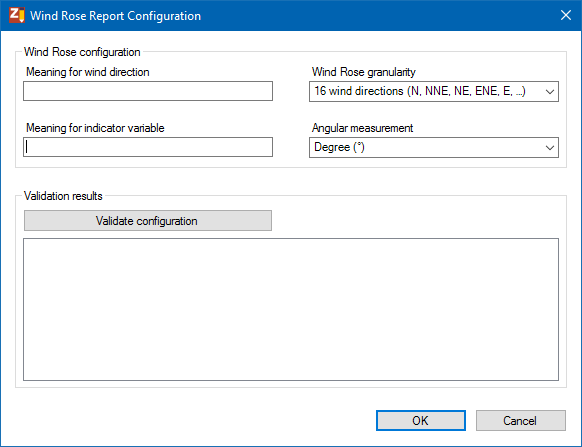The width and height of the screenshot is (582, 447).
Task: Open the Angular measurement dropdown arrow
Action: click(x=550, y=147)
